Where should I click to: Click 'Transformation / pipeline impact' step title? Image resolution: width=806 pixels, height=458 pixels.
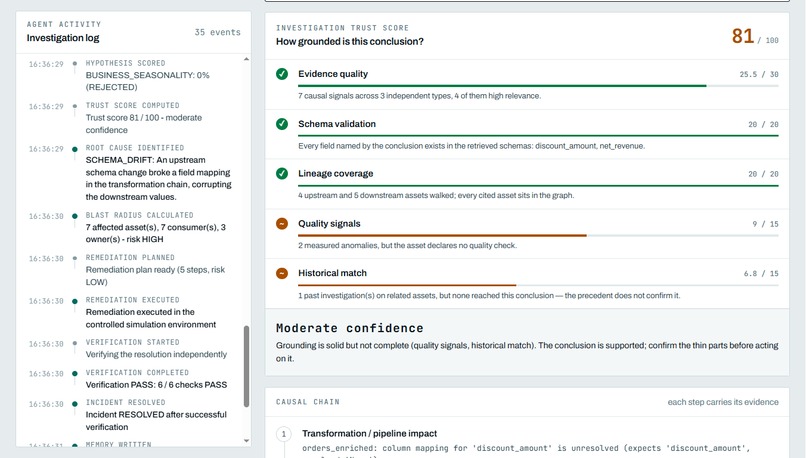pos(369,434)
